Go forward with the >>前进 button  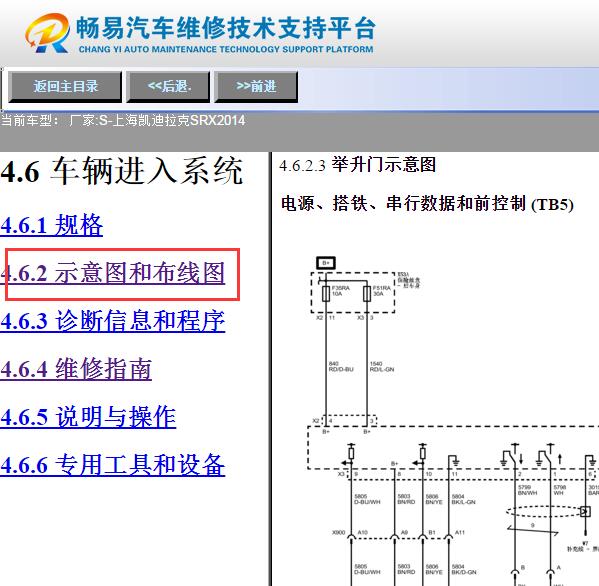click(x=256, y=87)
